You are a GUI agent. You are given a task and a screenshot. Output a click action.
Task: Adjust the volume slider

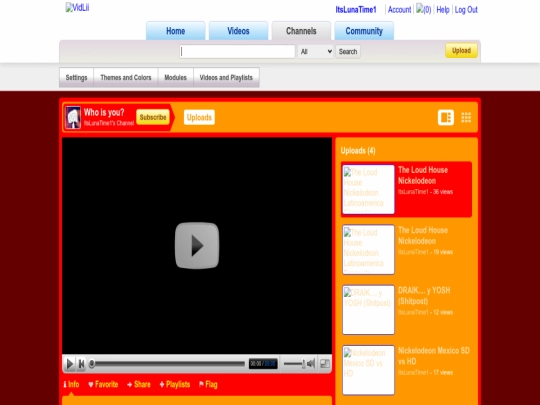294,363
